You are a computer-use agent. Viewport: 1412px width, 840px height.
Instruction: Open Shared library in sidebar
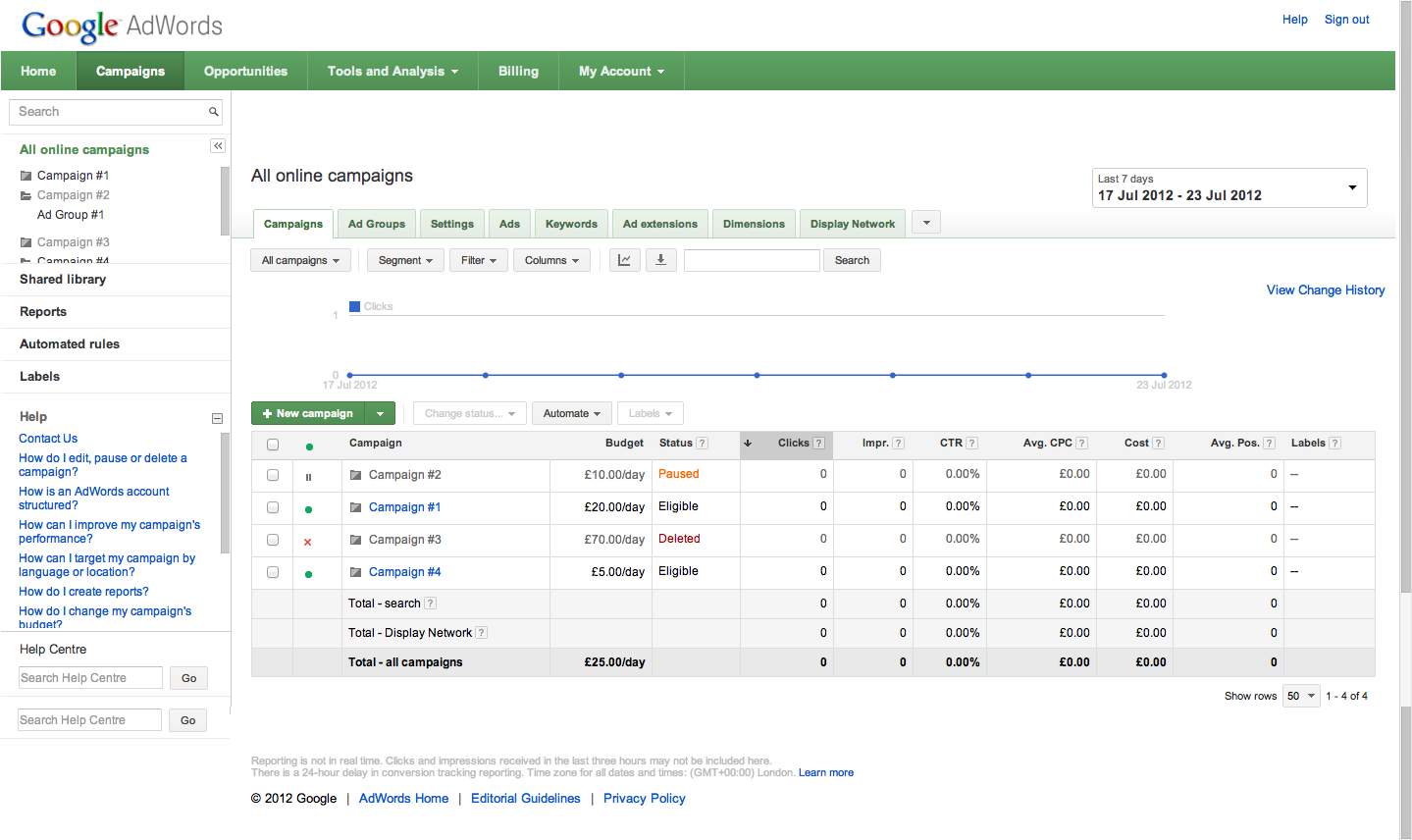(x=63, y=280)
